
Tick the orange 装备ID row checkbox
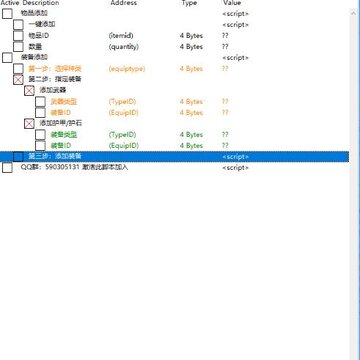click(x=40, y=113)
